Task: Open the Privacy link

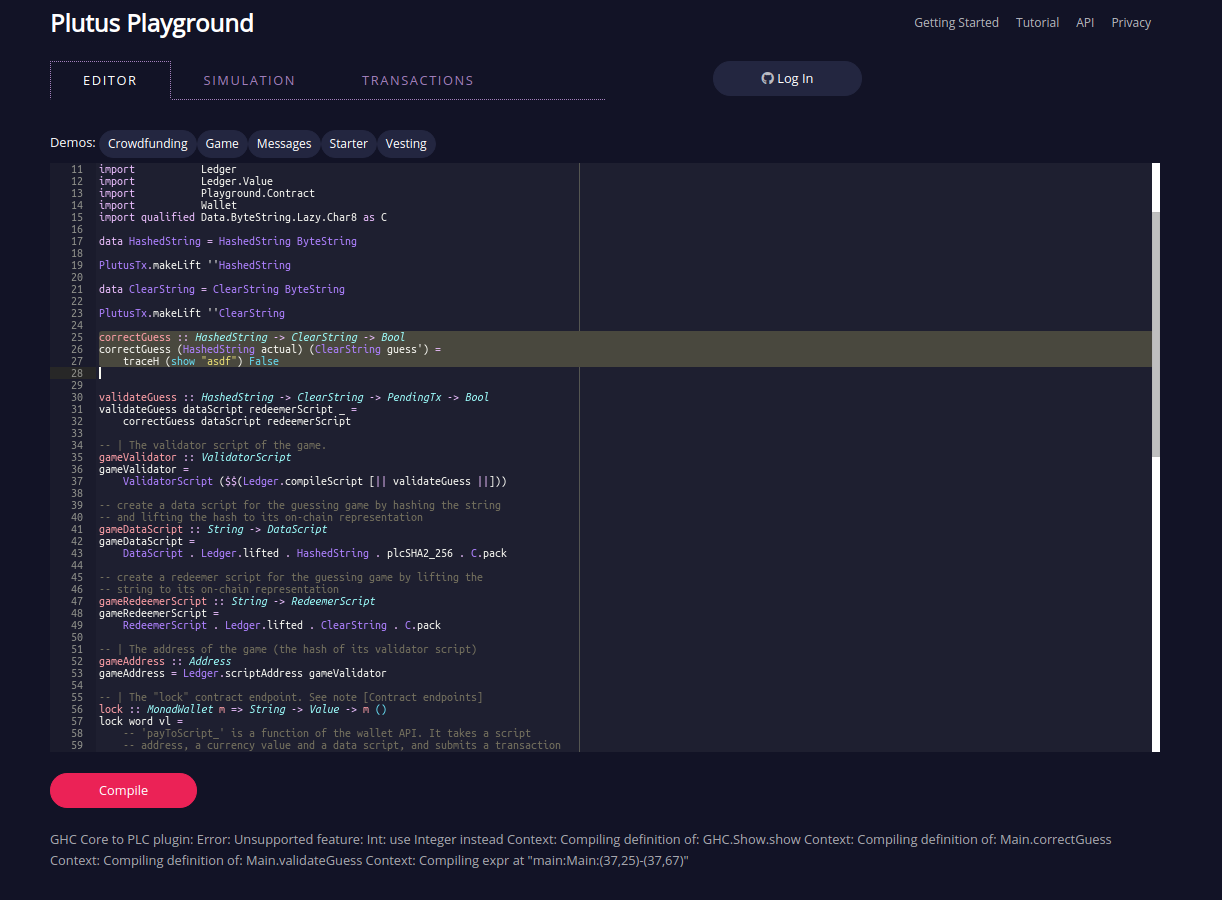Action: pyautogui.click(x=1131, y=22)
